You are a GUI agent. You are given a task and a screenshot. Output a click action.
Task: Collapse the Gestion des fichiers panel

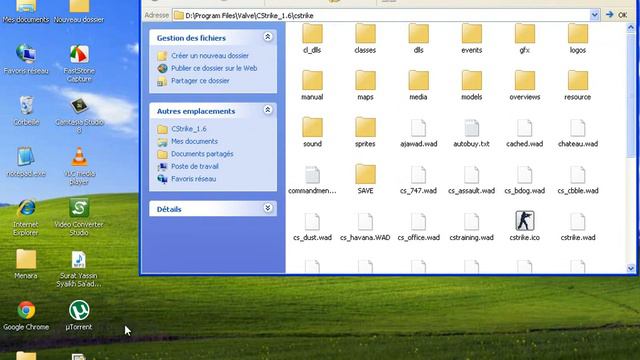[x=268, y=37]
